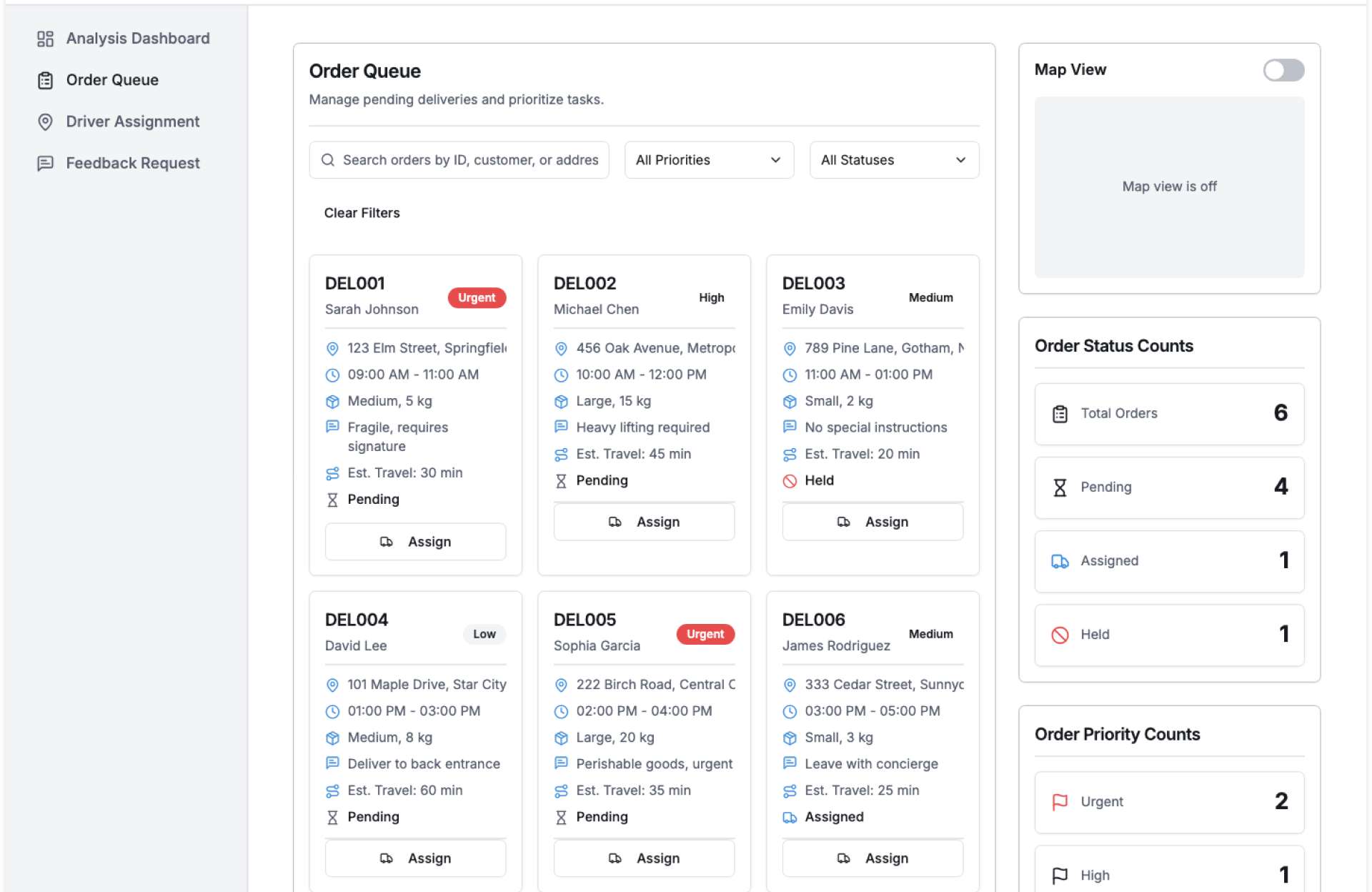Click the Analysis Dashboard grid icon
Image resolution: width=1372 pixels, height=892 pixels.
(45, 39)
